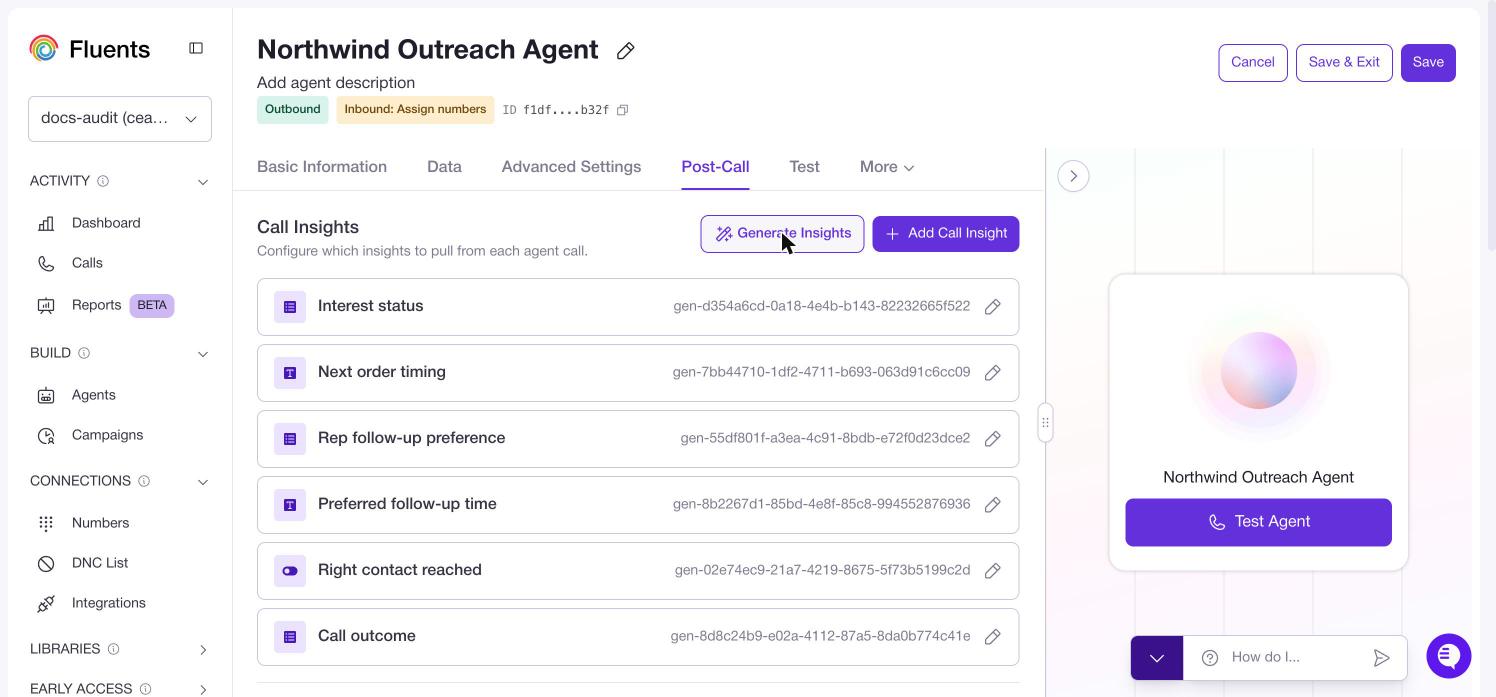
Task: Switch to the Data tab
Action: click(x=444, y=167)
